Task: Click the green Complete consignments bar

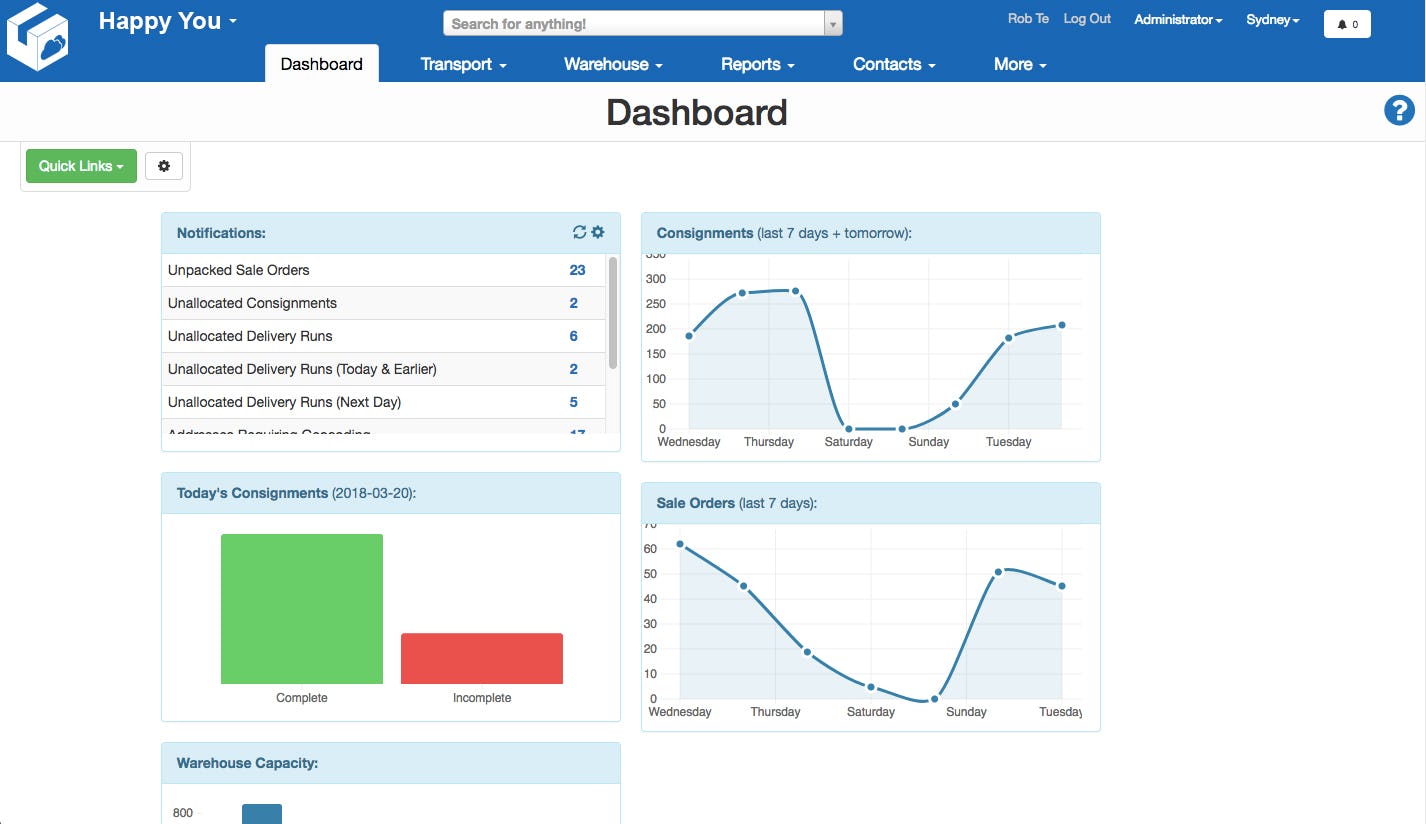Action: point(301,610)
